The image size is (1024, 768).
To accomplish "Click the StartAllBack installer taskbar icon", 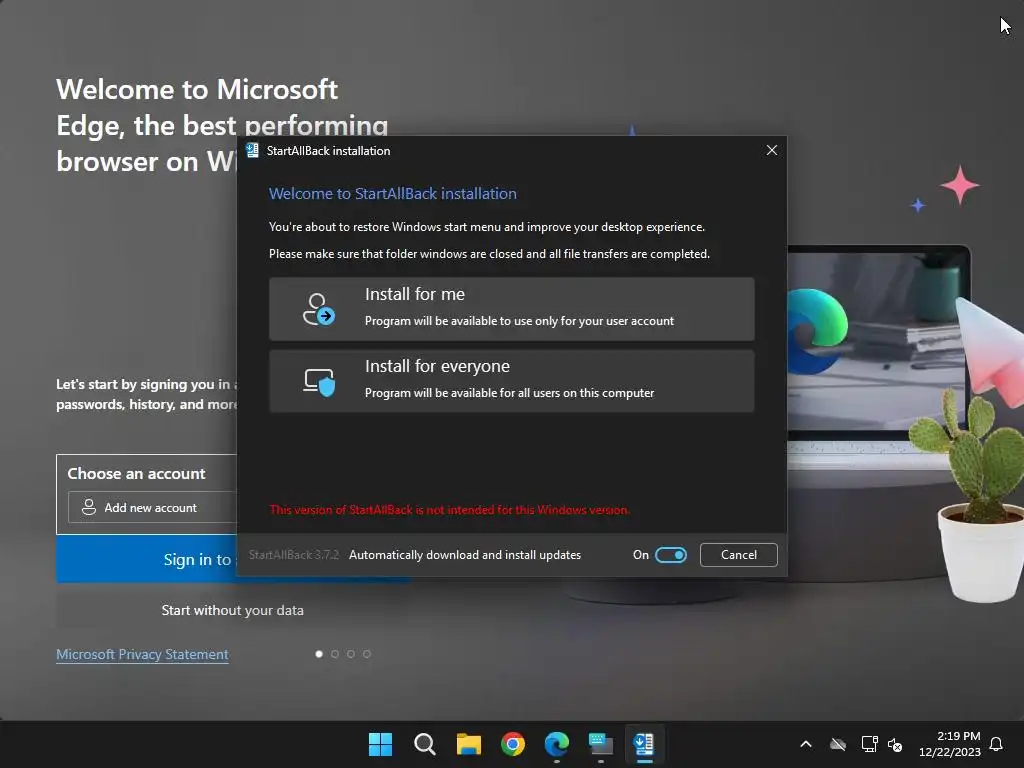I will pos(645,744).
